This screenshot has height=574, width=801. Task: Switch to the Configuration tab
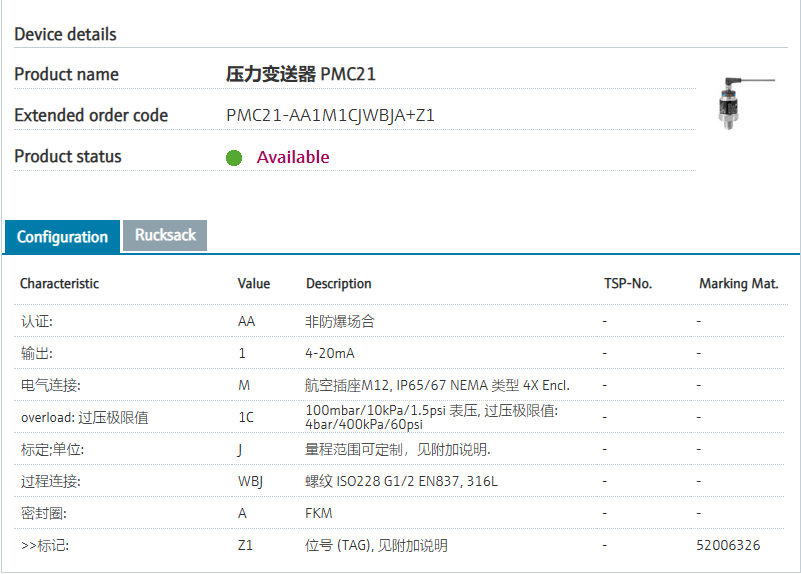click(x=62, y=237)
